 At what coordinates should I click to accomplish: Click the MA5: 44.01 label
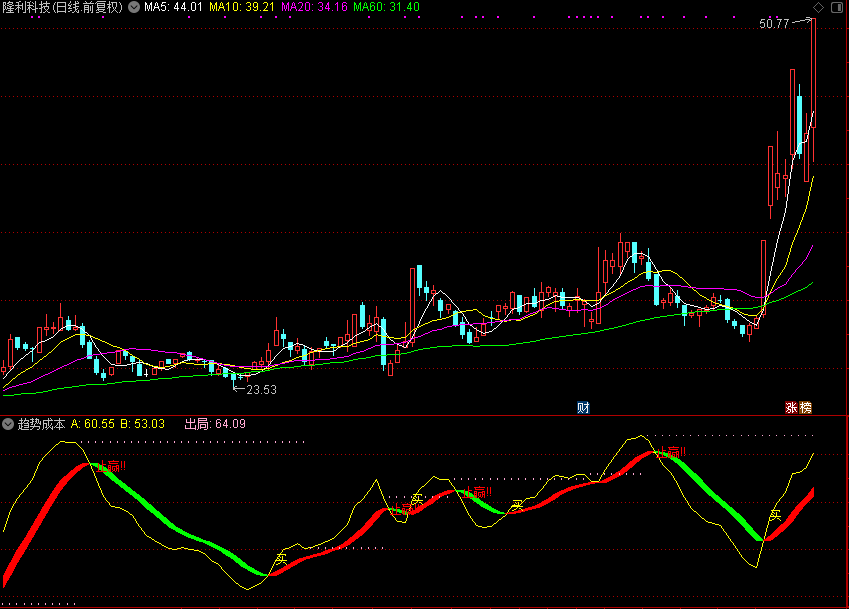point(173,8)
